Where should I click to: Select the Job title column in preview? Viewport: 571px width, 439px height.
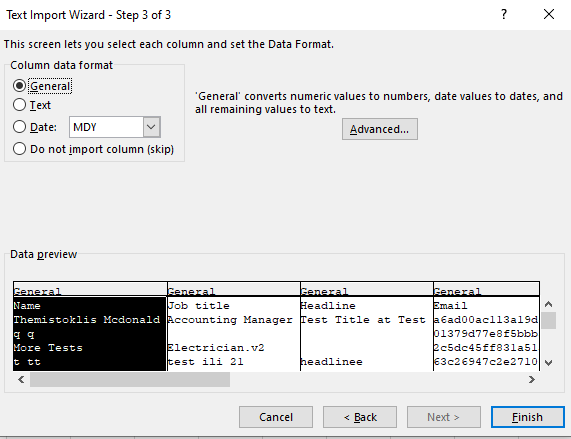tap(233, 327)
